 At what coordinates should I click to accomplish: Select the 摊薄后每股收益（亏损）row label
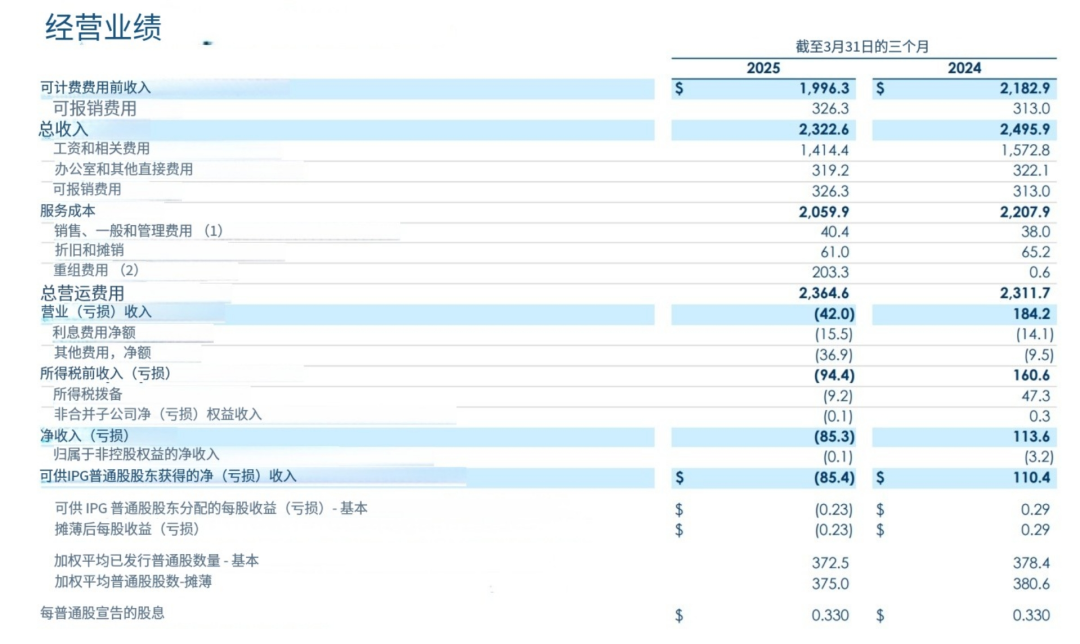pyautogui.click(x=127, y=529)
